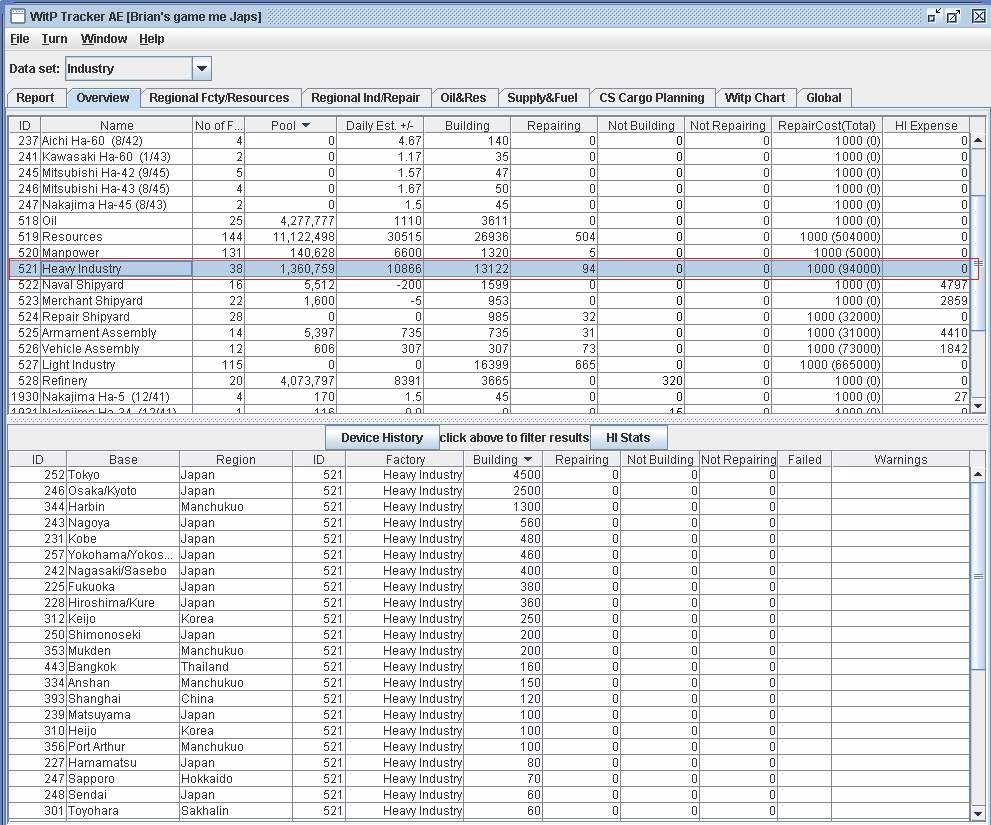Click the WitP Tracker window icon in title bar
Image resolution: width=991 pixels, height=825 pixels.
click(x=17, y=16)
